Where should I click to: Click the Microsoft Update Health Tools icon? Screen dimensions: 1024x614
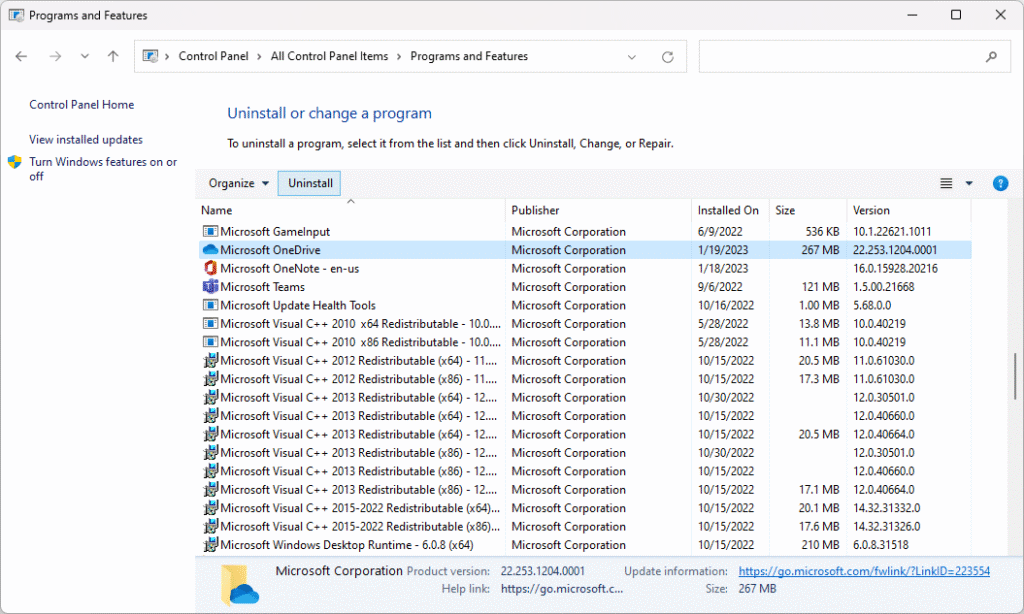[x=210, y=305]
